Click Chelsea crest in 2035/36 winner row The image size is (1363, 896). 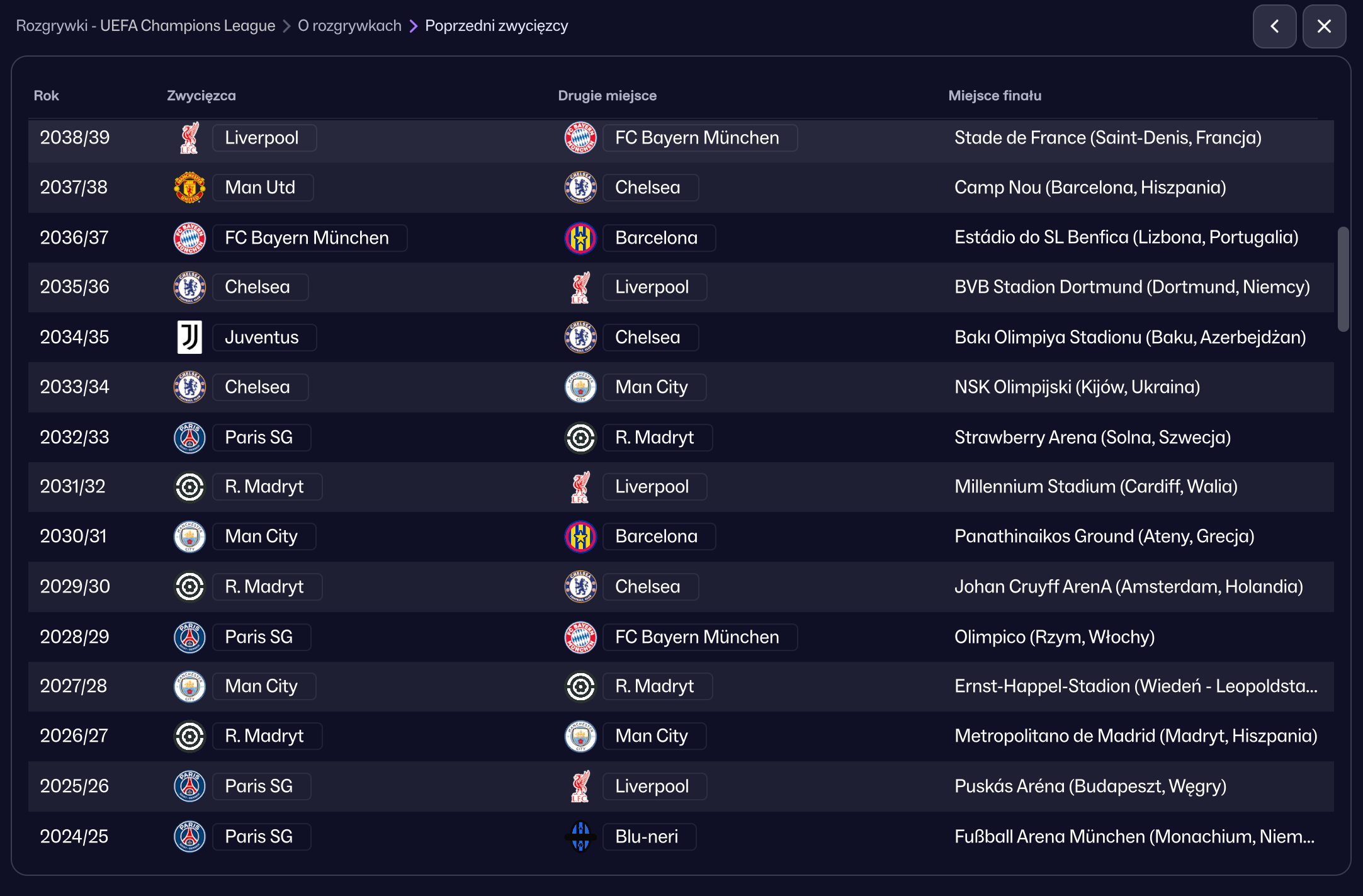[x=189, y=287]
